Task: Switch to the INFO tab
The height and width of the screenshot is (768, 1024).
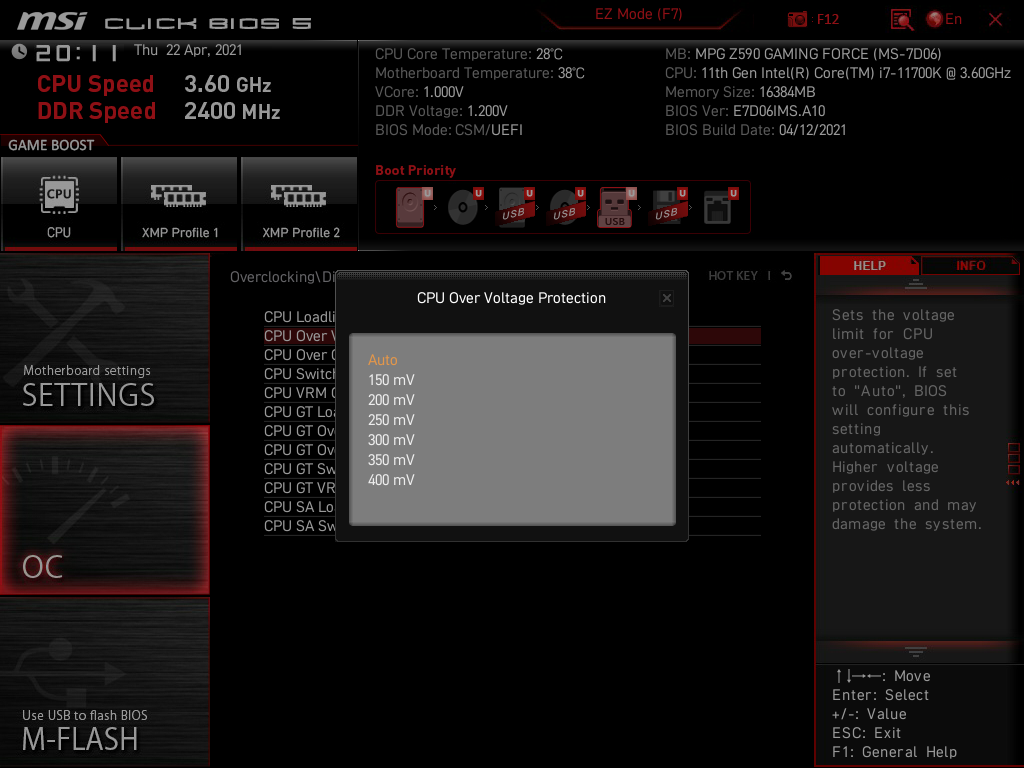Action: (970, 265)
